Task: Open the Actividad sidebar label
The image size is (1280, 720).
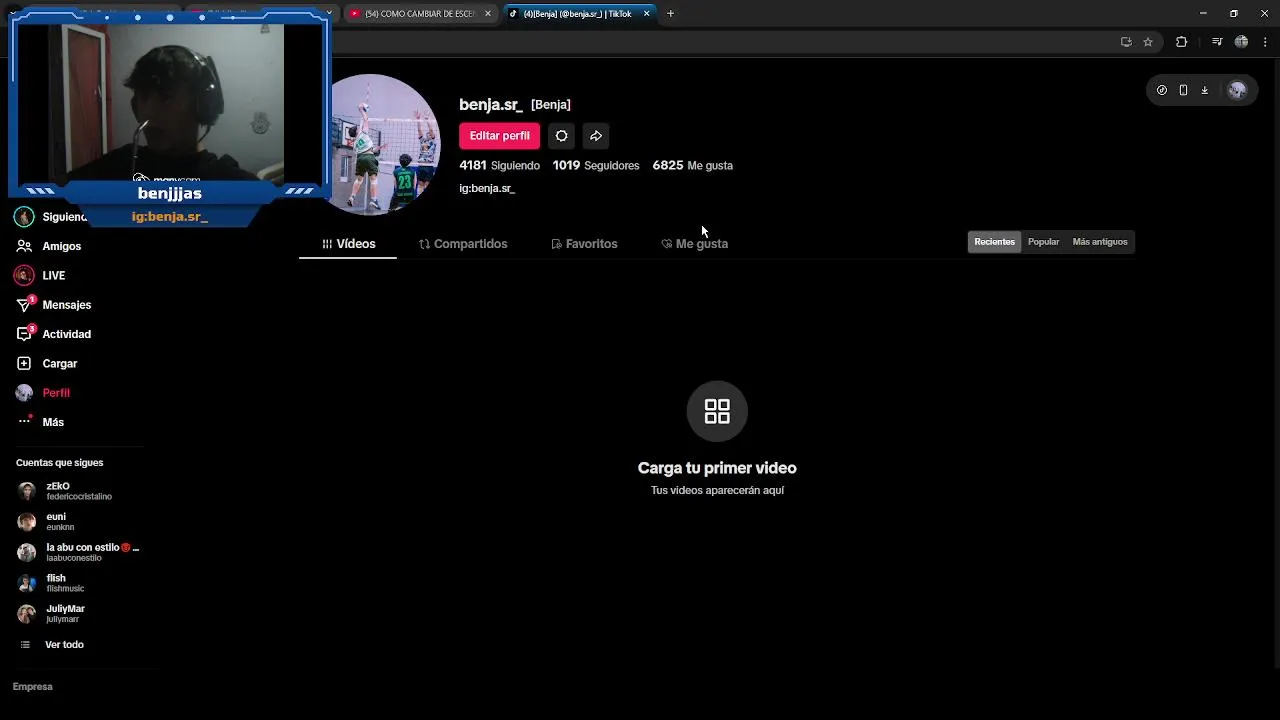Action: [67, 334]
